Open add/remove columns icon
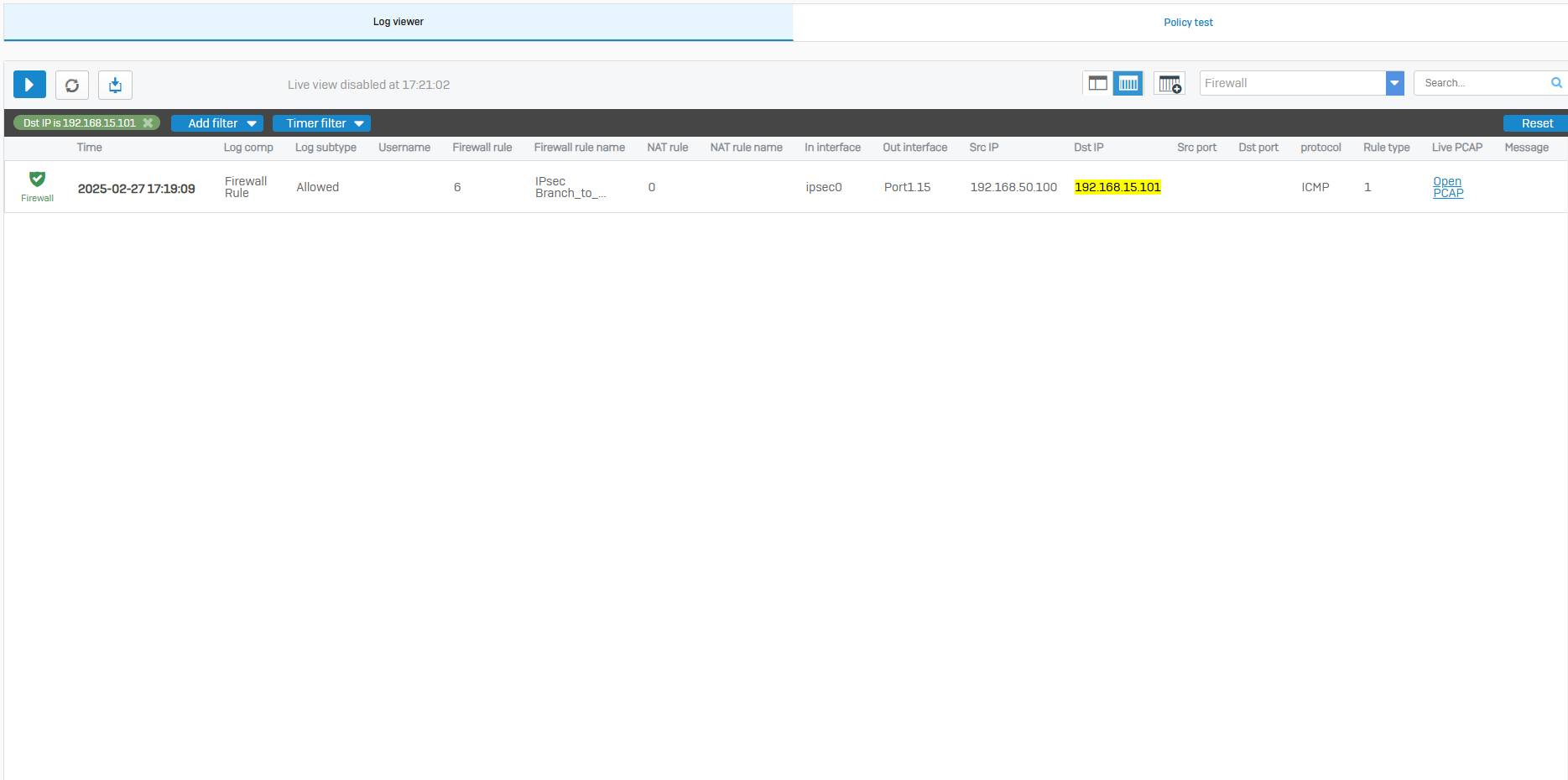The height and width of the screenshot is (780, 1568). 1169,83
